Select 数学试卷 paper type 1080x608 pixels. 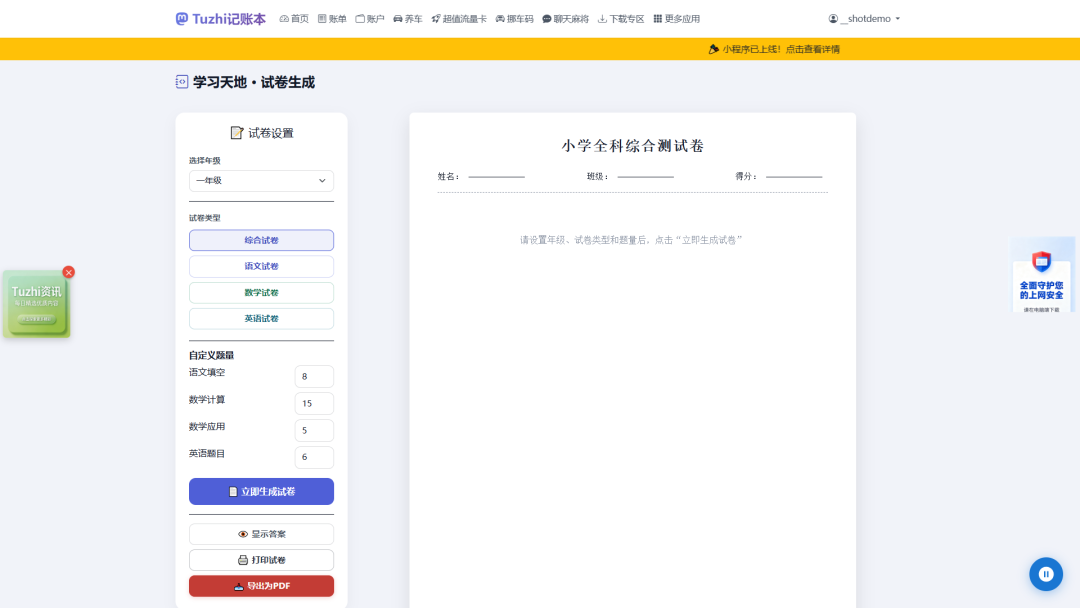click(x=261, y=293)
